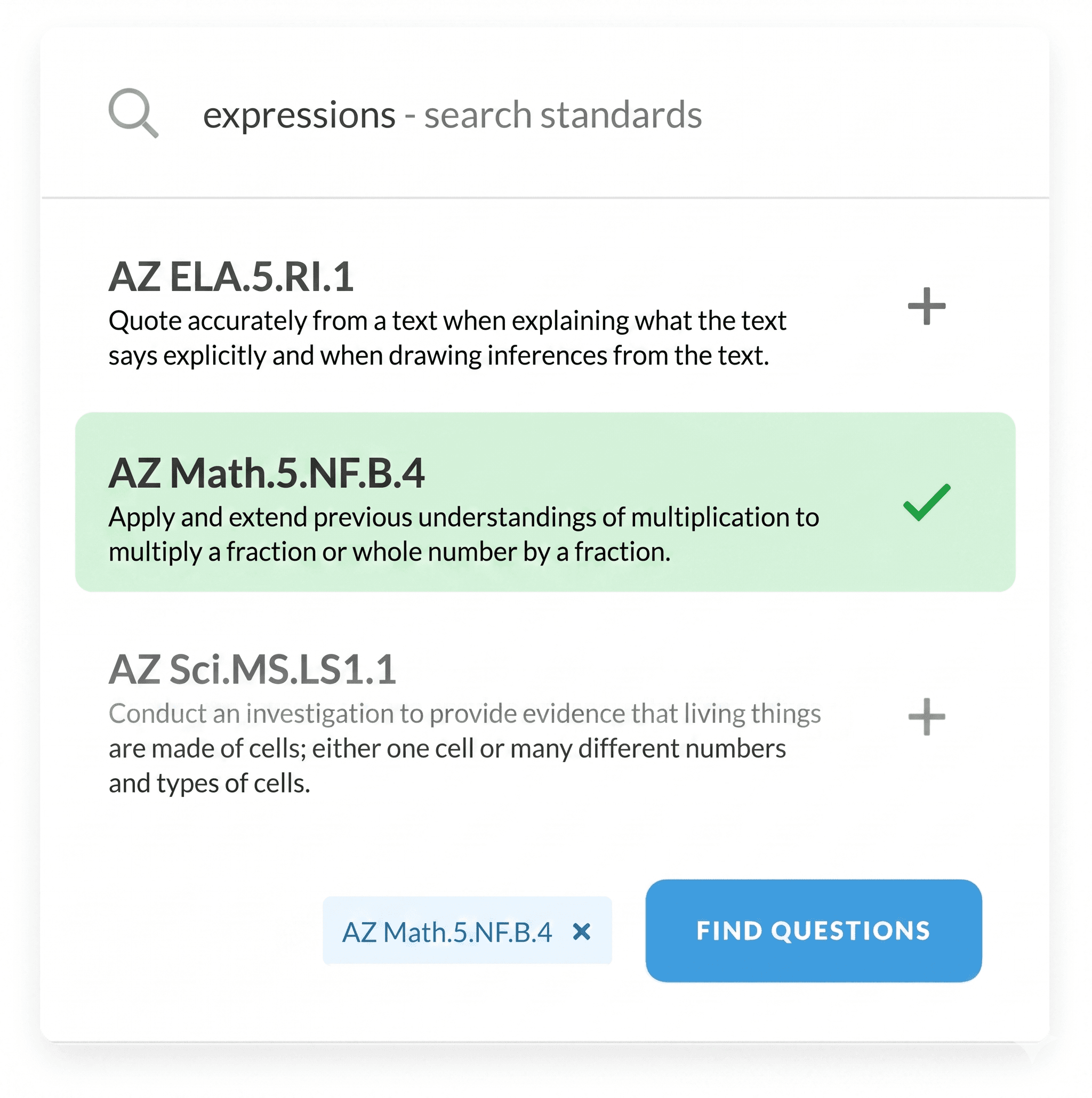Select the AZ Math.5.NF.B.4 chip label
This screenshot has width=1092, height=1098.
pos(447,932)
